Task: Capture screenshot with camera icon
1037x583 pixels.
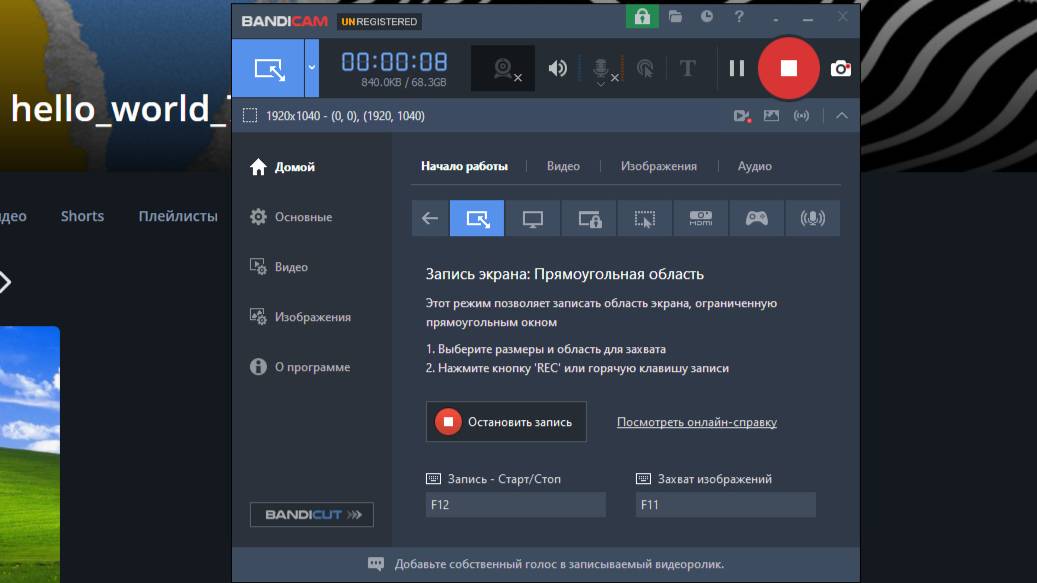Action: click(x=841, y=68)
